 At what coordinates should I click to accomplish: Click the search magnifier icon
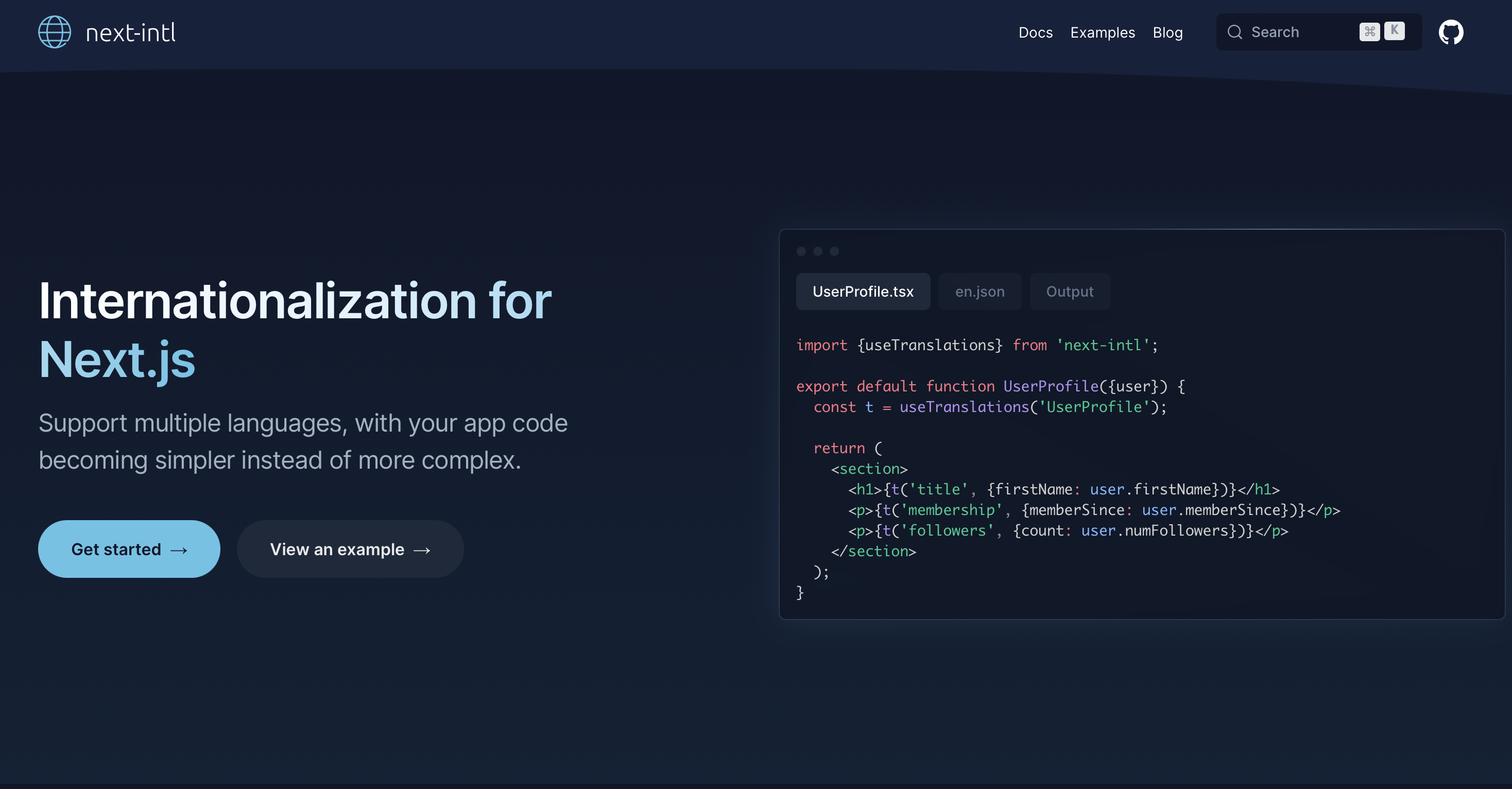pyautogui.click(x=1235, y=32)
